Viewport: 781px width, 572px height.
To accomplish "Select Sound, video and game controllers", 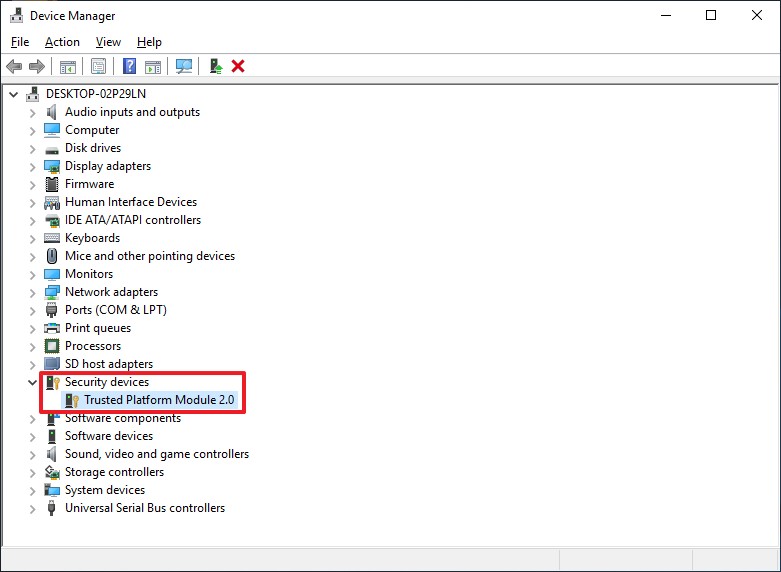I will click(156, 454).
